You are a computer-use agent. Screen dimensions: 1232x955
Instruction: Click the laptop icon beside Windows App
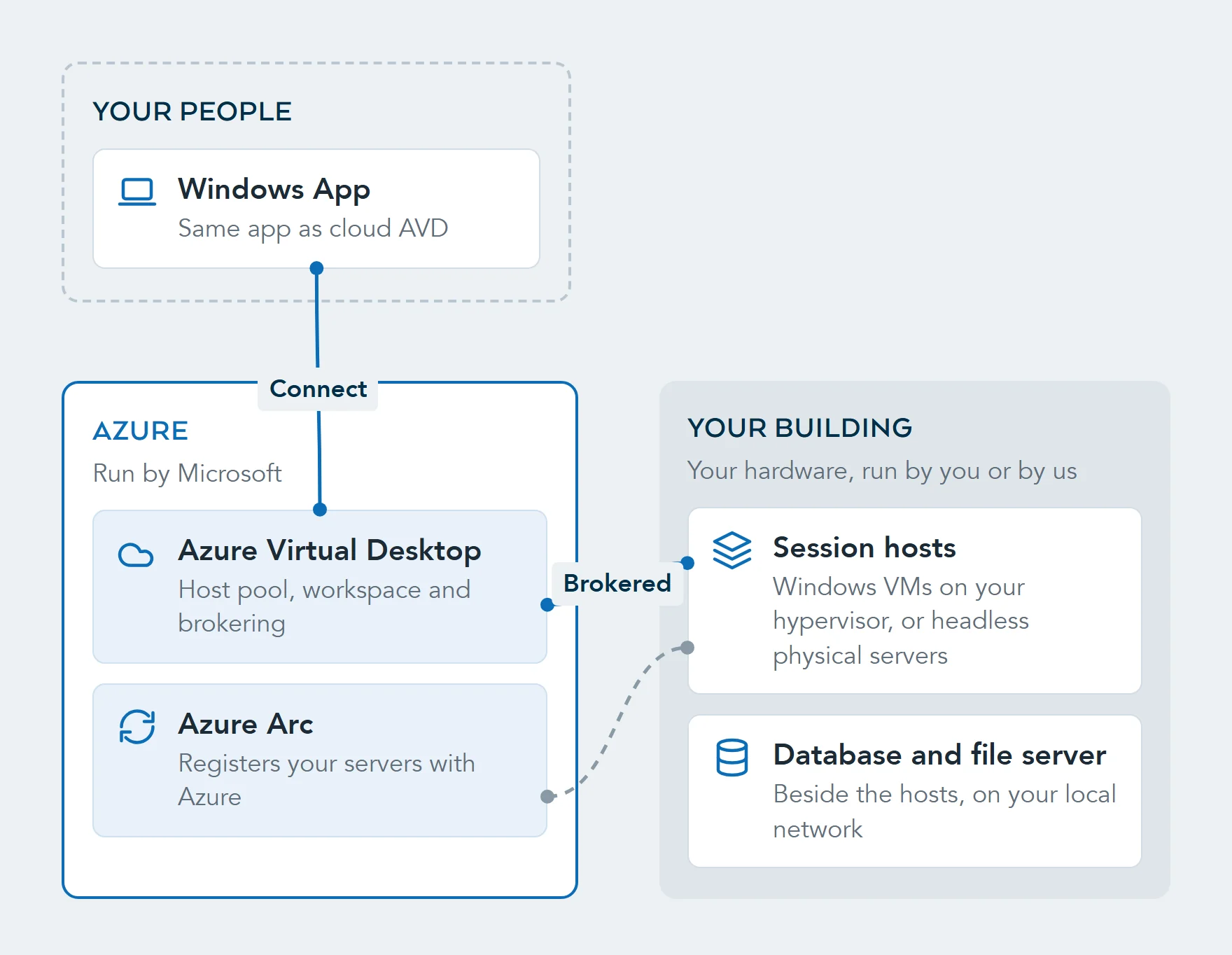(137, 192)
